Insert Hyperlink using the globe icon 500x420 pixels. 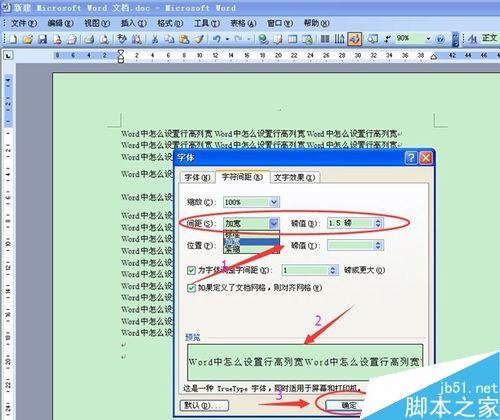point(263,39)
